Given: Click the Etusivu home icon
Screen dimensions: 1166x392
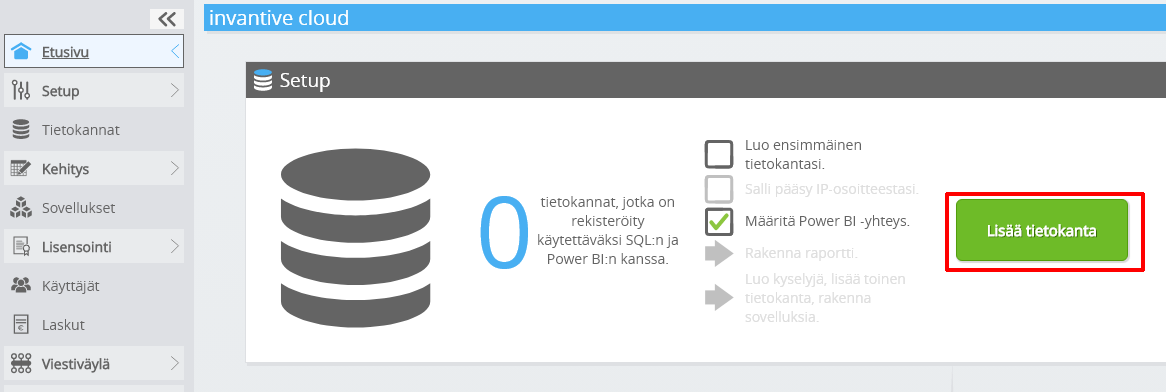Looking at the screenshot, I should click(x=21, y=51).
